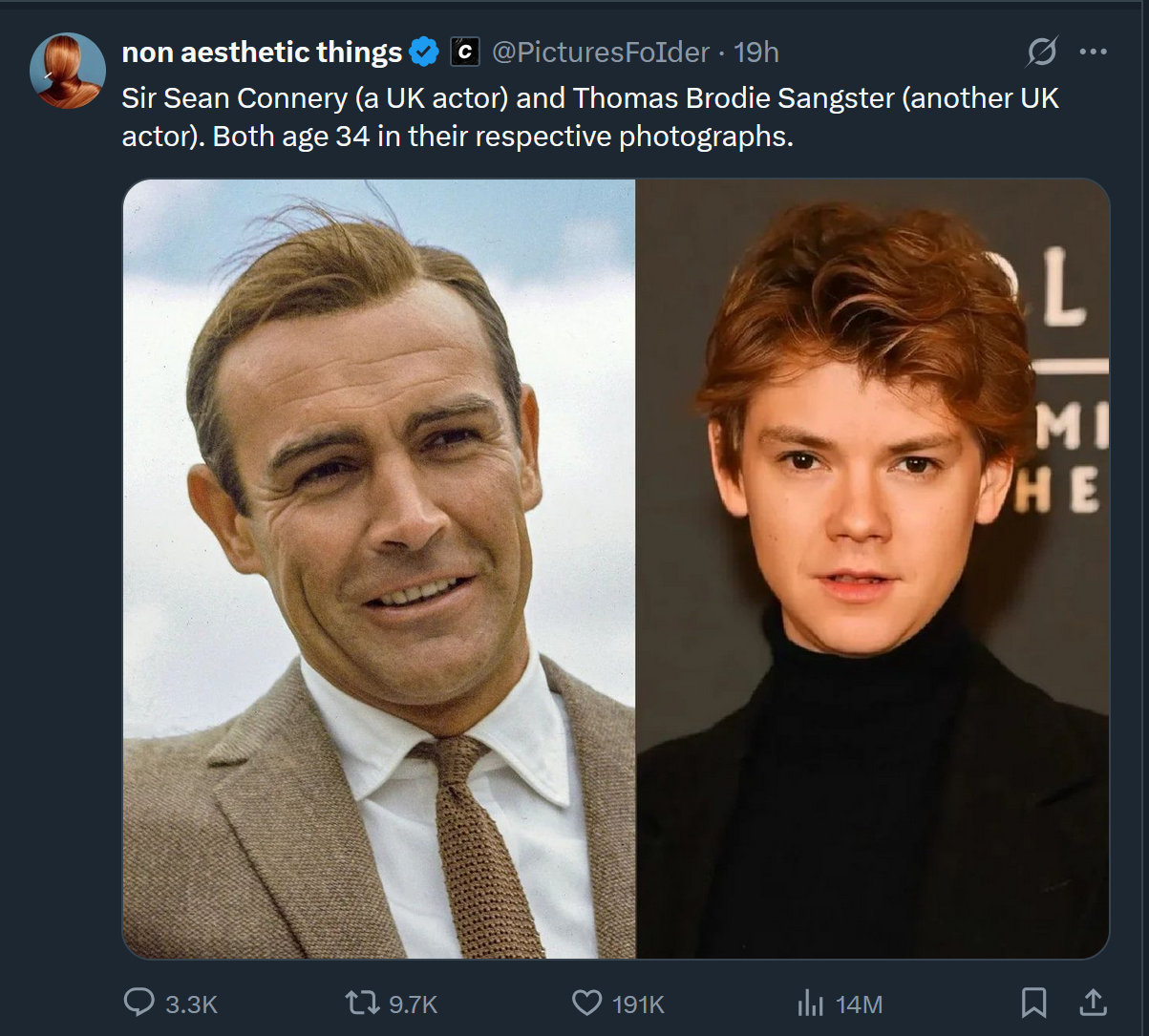Viewport: 1149px width, 1036px height.
Task: Click the blue verified checkmark badge
Action: pos(424,52)
